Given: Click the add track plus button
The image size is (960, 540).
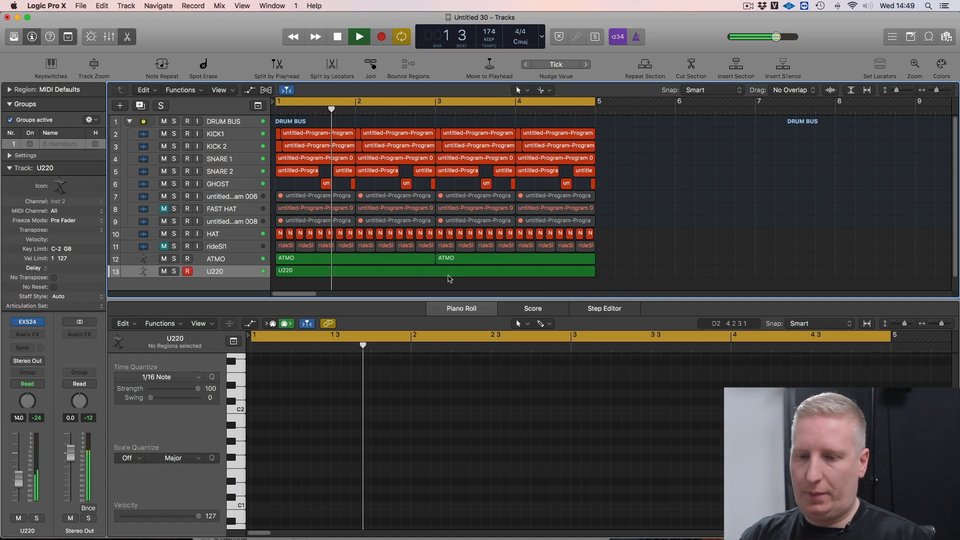Looking at the screenshot, I should [119, 105].
